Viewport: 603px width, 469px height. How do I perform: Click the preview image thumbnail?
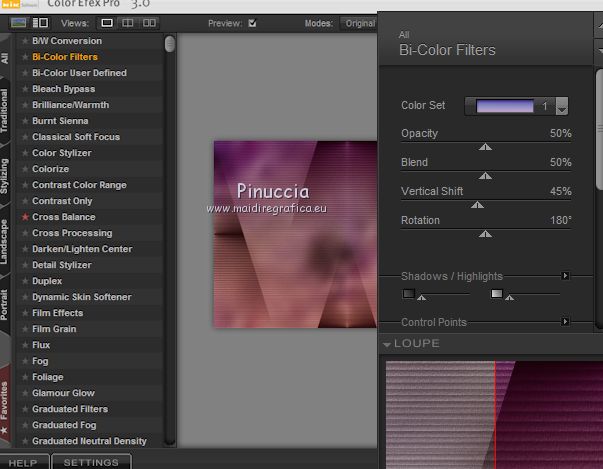pos(295,234)
